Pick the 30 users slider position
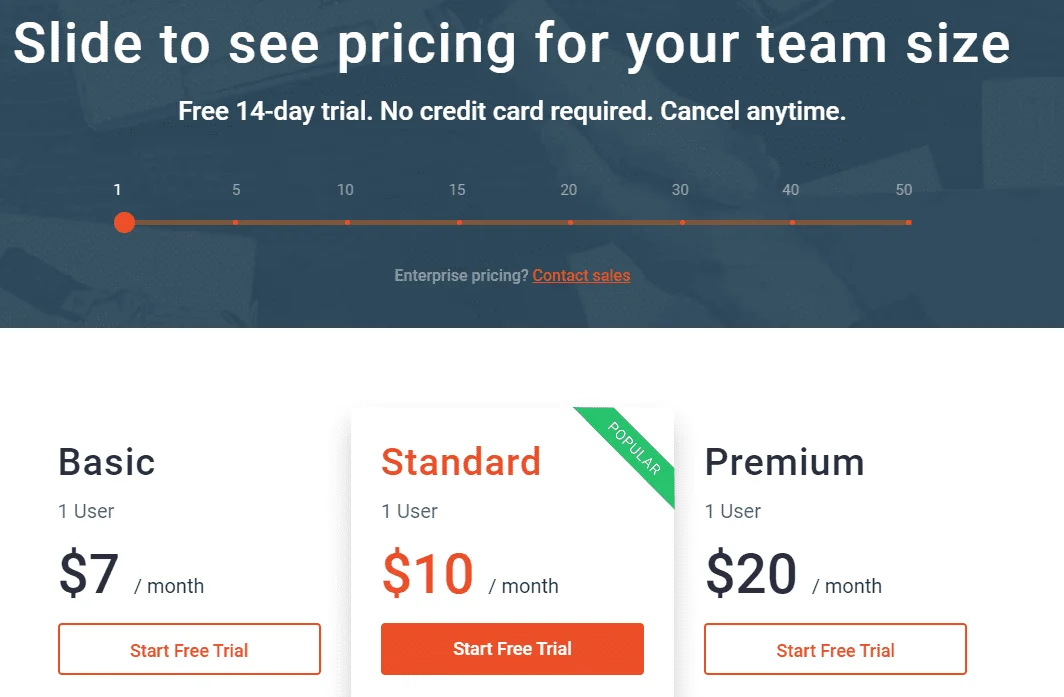 click(682, 222)
